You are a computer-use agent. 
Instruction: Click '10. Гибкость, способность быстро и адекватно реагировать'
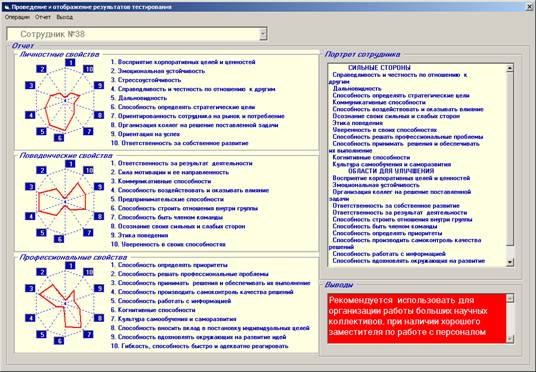tap(200, 346)
